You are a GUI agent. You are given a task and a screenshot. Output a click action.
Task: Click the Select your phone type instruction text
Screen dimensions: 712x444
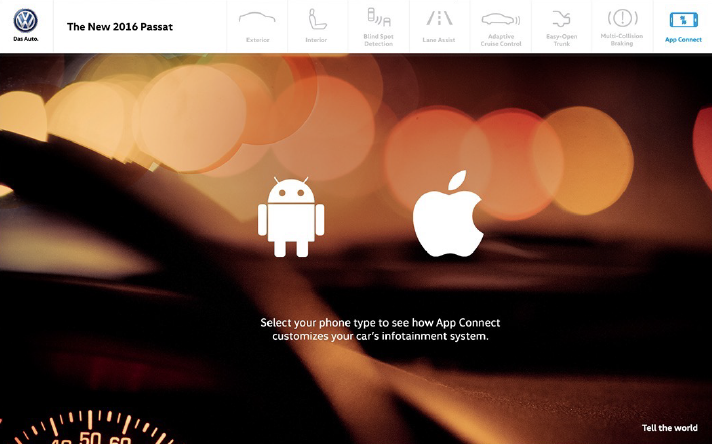(x=380, y=329)
